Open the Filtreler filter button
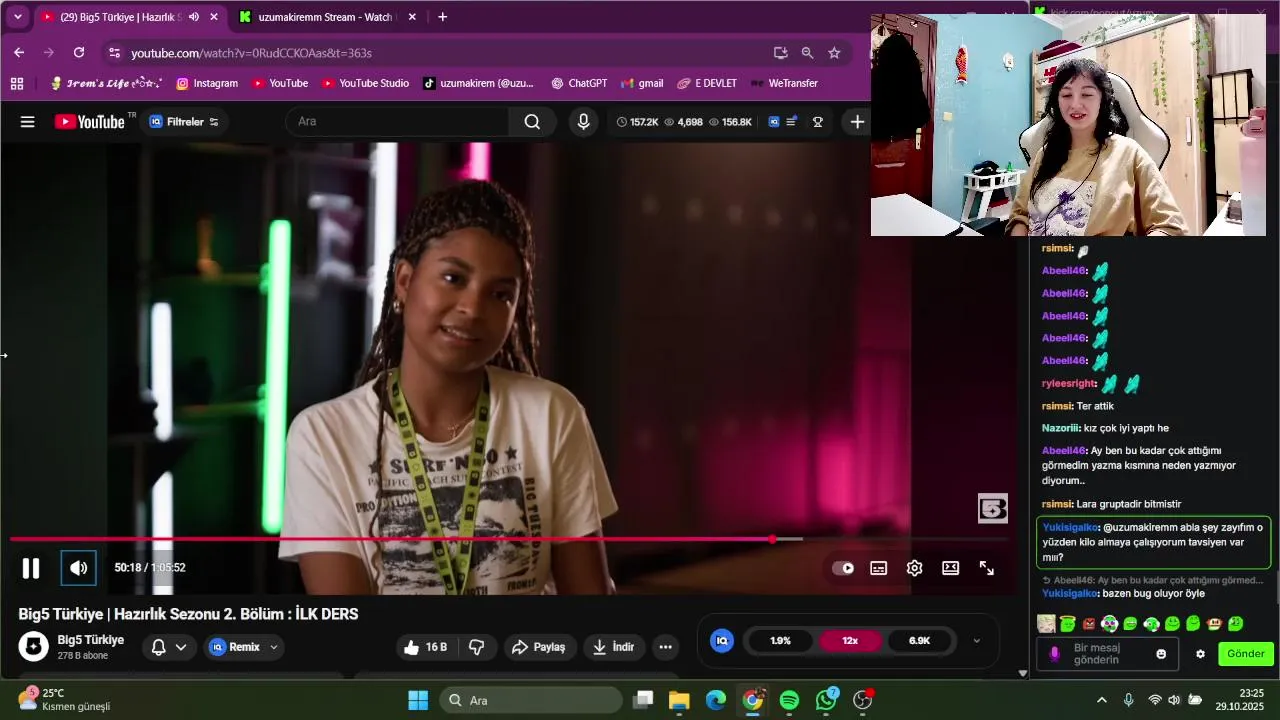This screenshot has height=720, width=1280. point(183,122)
